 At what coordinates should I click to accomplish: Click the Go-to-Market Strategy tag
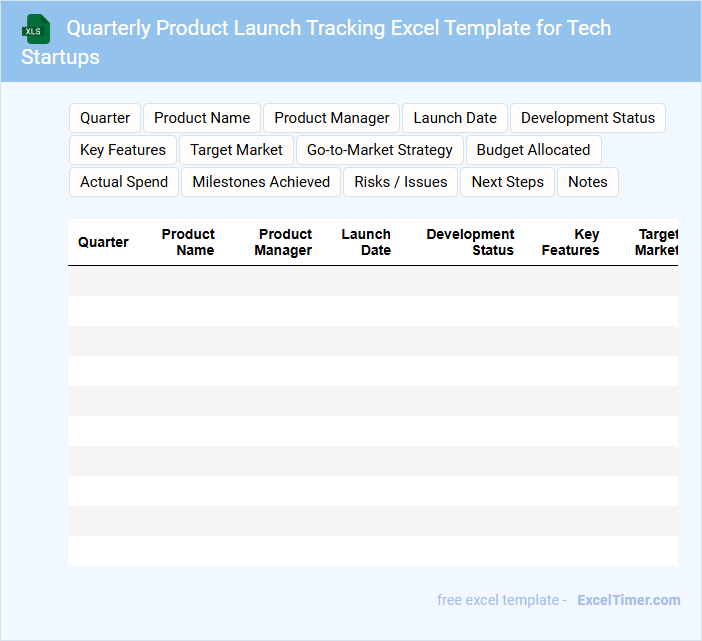point(380,150)
